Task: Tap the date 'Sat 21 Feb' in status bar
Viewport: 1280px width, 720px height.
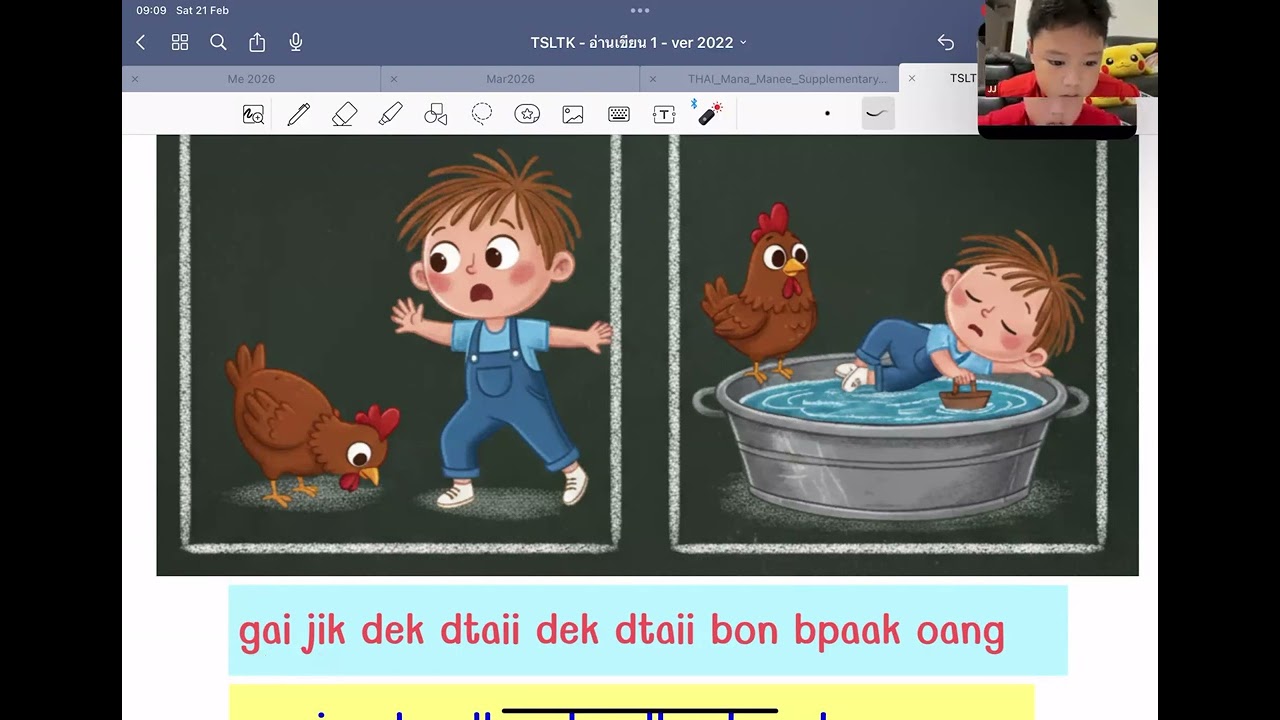Action: point(203,10)
